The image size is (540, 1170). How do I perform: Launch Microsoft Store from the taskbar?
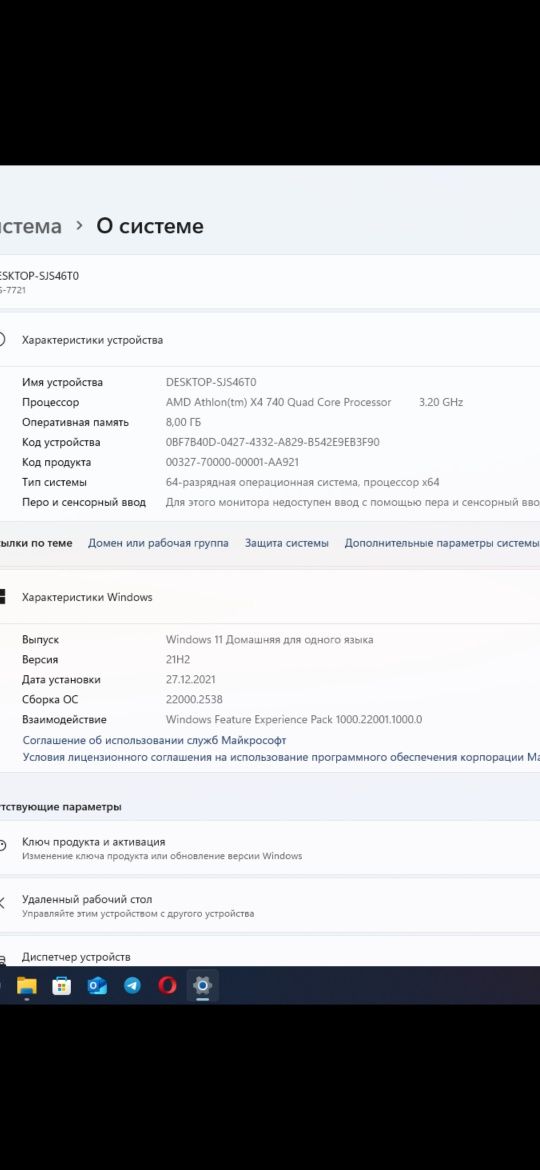tap(61, 986)
